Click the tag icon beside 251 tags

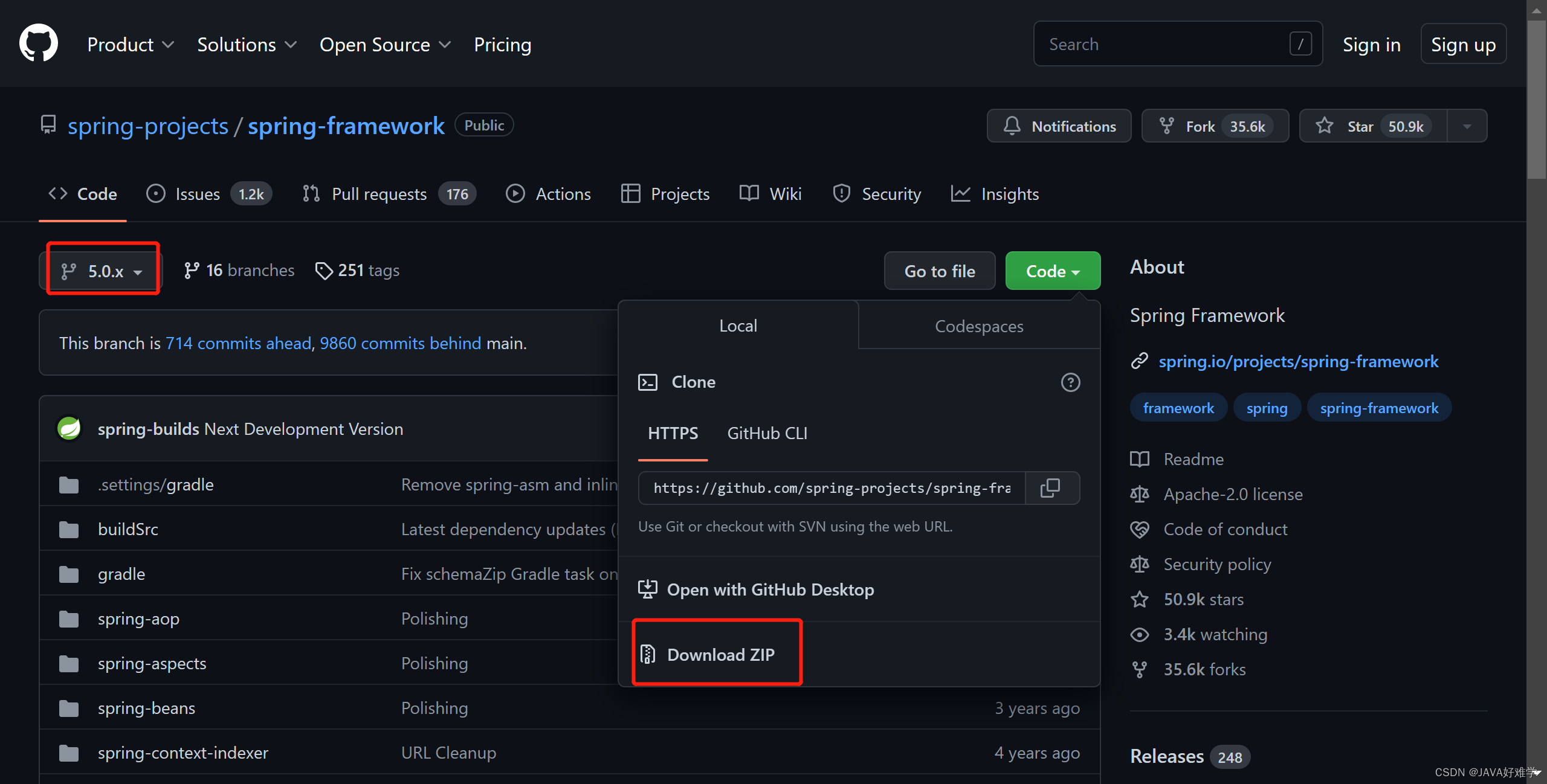324,271
